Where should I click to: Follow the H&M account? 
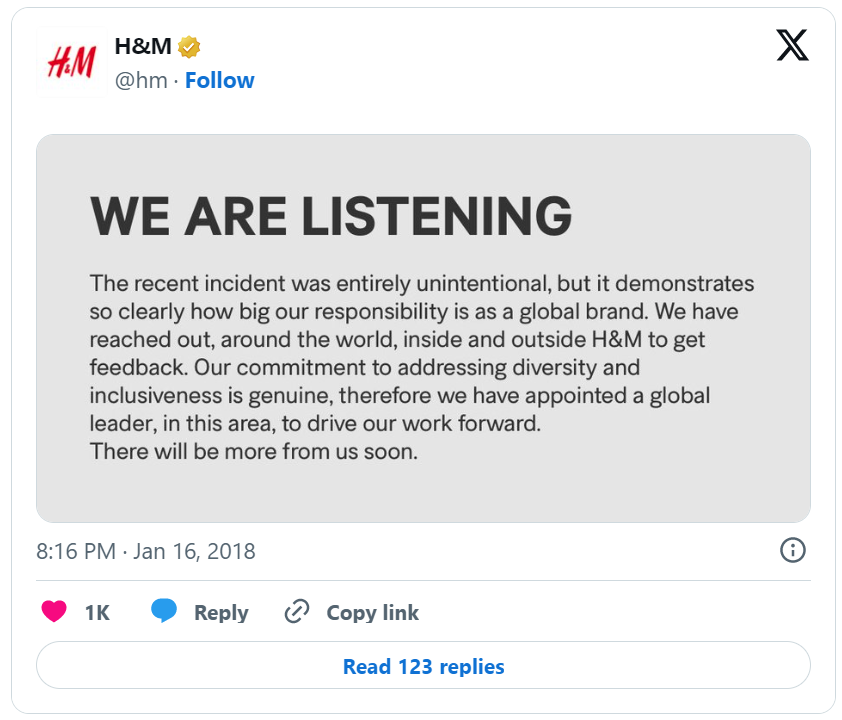(x=220, y=80)
